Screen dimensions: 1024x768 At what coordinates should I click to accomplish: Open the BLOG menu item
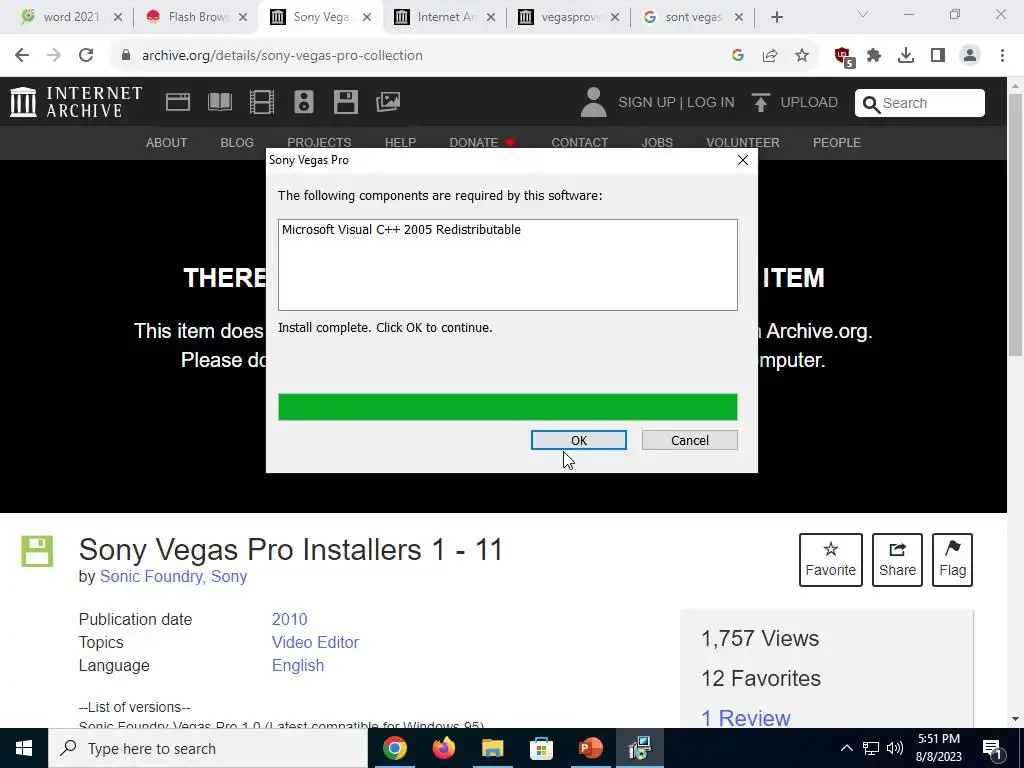point(237,142)
